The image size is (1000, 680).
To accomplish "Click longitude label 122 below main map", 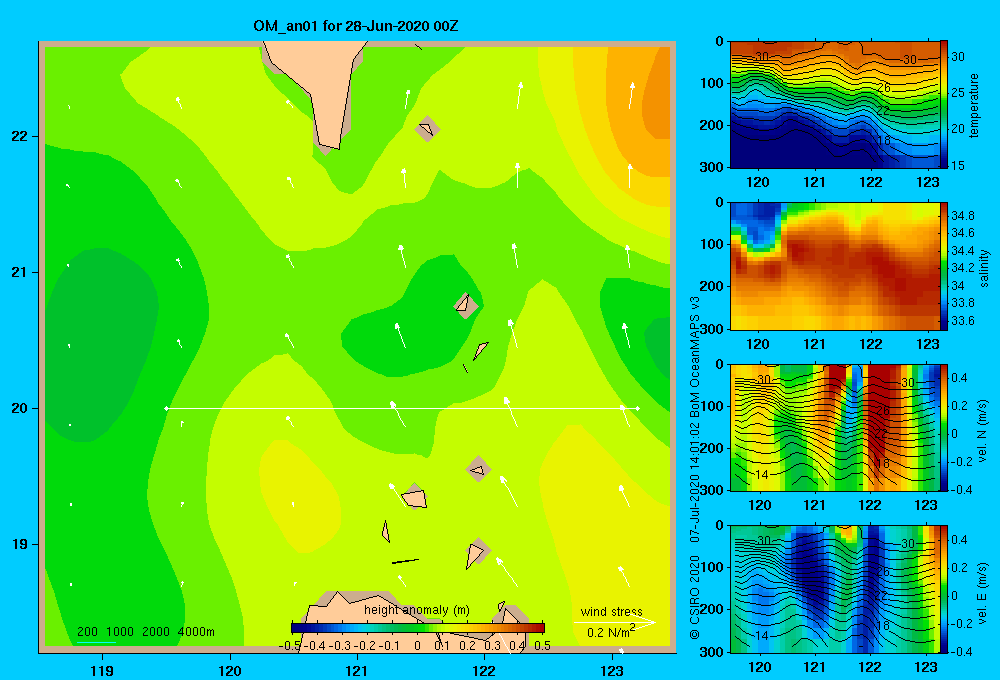I will pos(484,670).
